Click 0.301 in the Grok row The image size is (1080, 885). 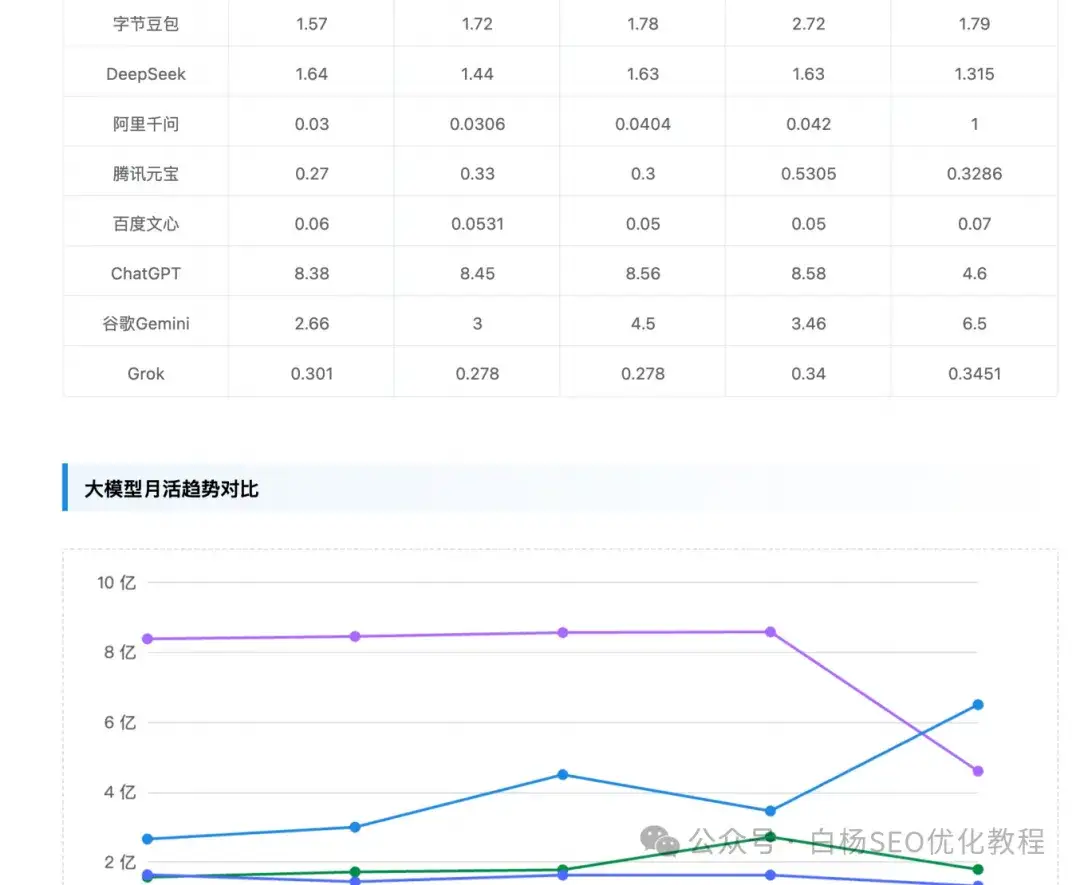[311, 374]
